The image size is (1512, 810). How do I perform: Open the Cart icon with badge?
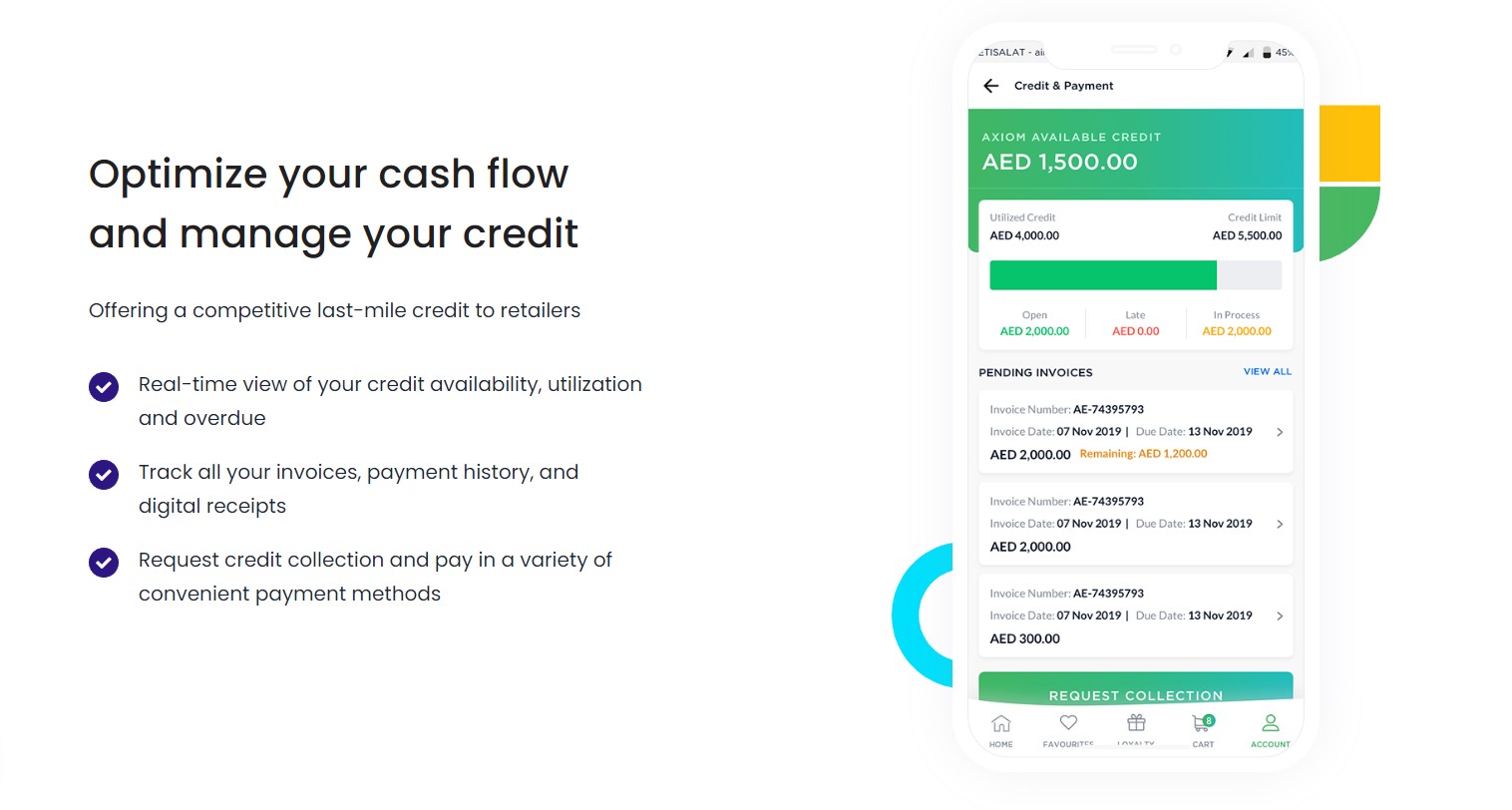pyautogui.click(x=1203, y=722)
